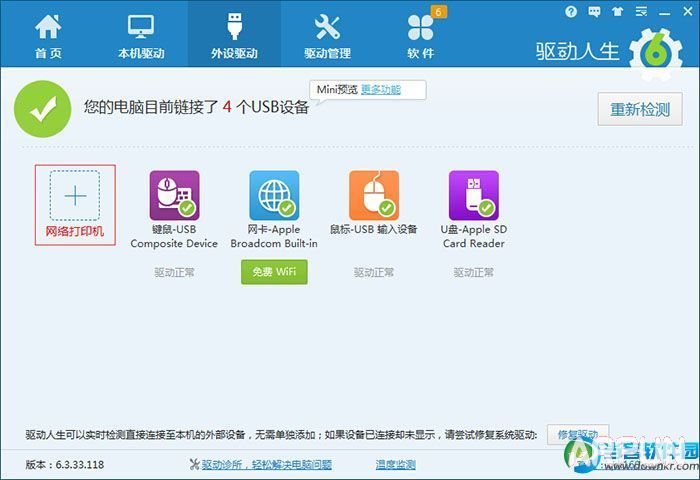Click the 重新检测 button
The image size is (700, 480).
tap(639, 109)
